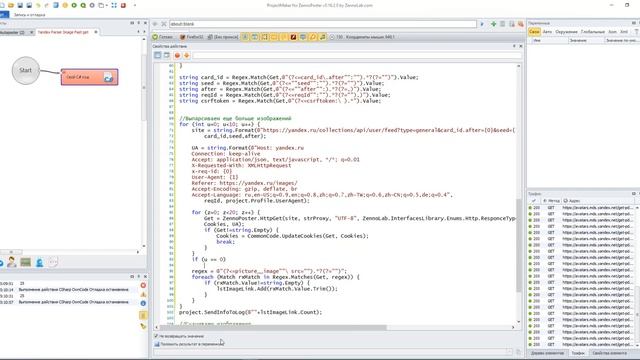Click the second layout icon in action properties toolbar
Screen dimensions: 640x360
[167, 55]
